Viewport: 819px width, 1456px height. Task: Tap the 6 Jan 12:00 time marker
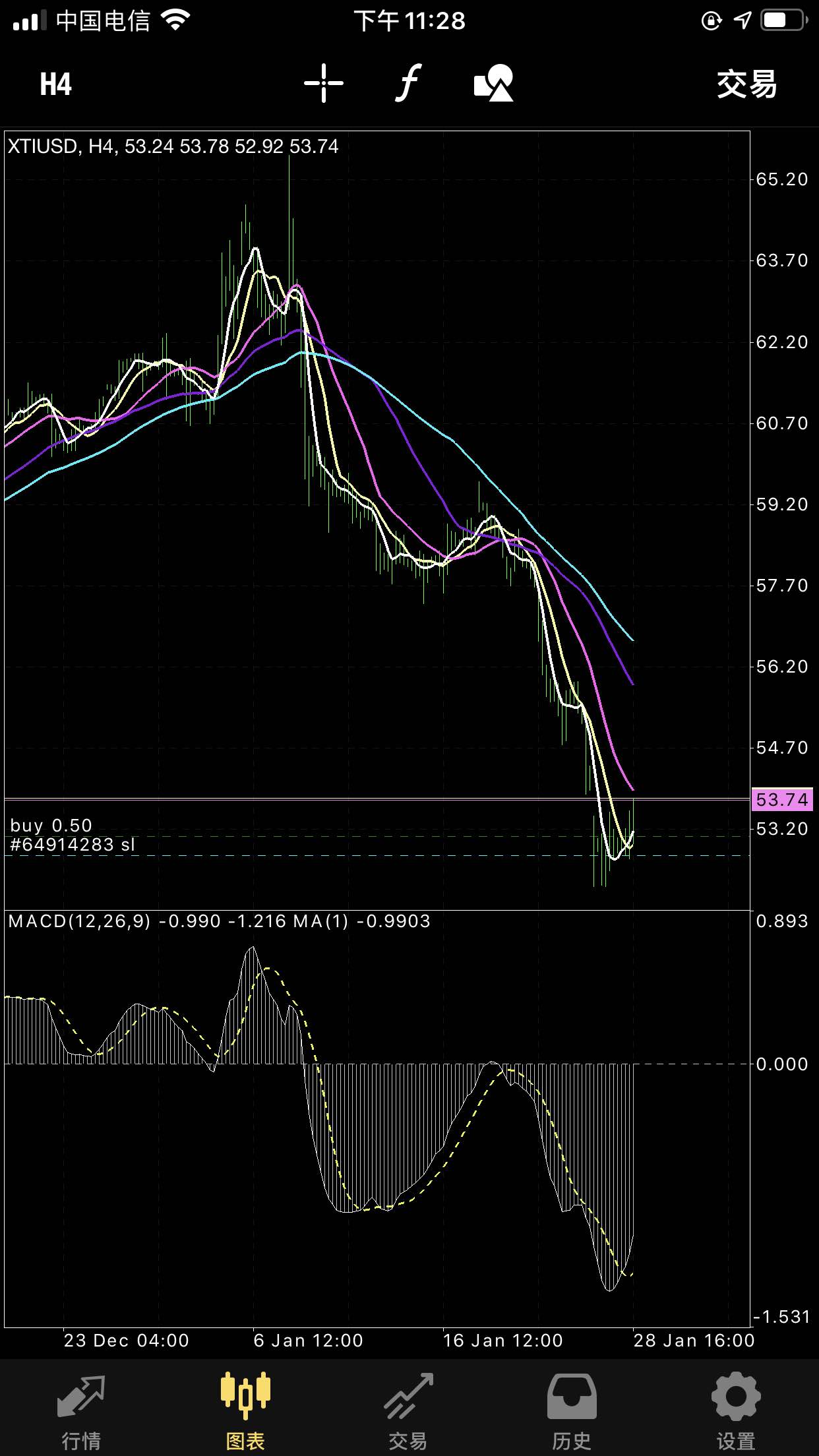coord(309,1341)
